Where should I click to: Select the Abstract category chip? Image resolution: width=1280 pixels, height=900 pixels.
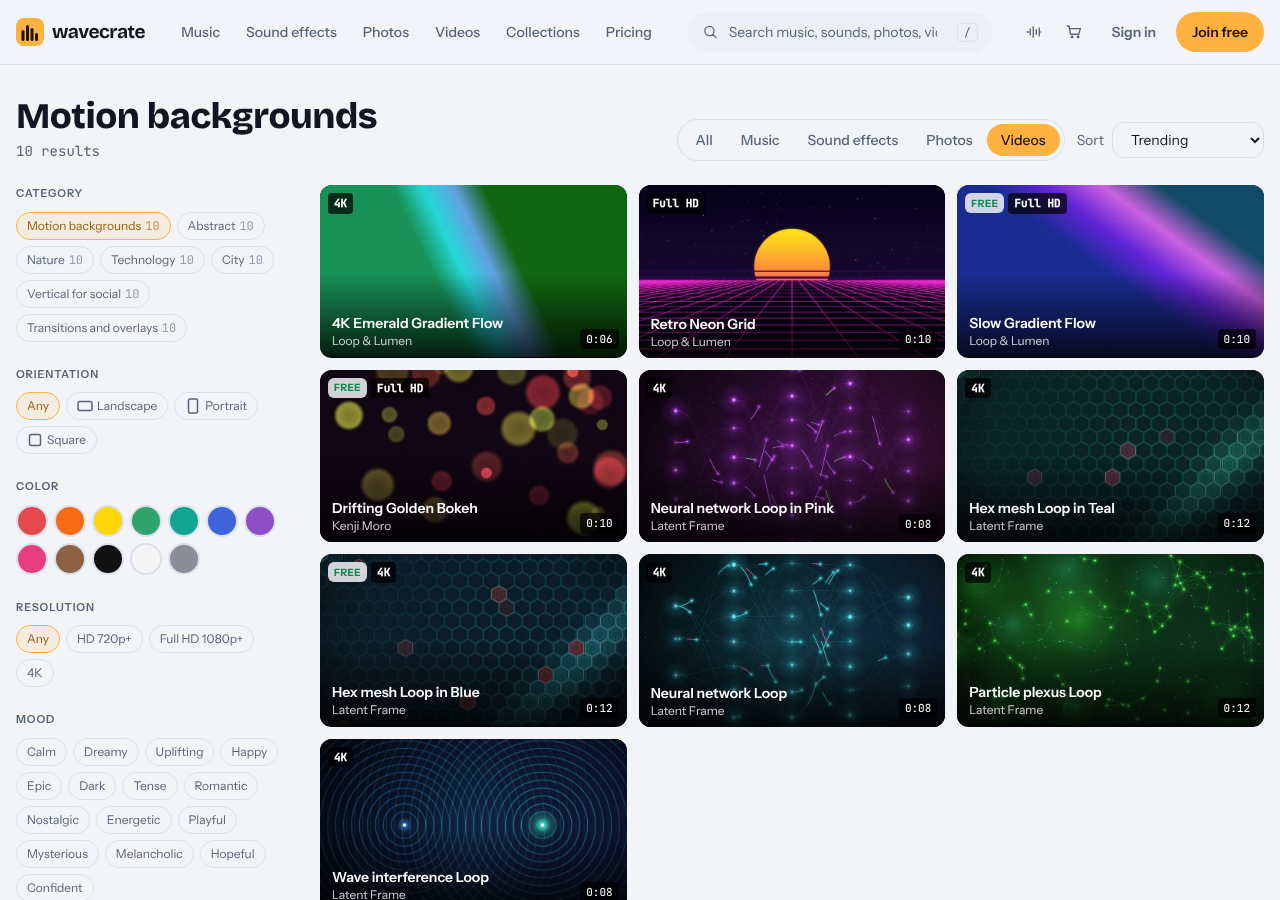tap(221, 226)
